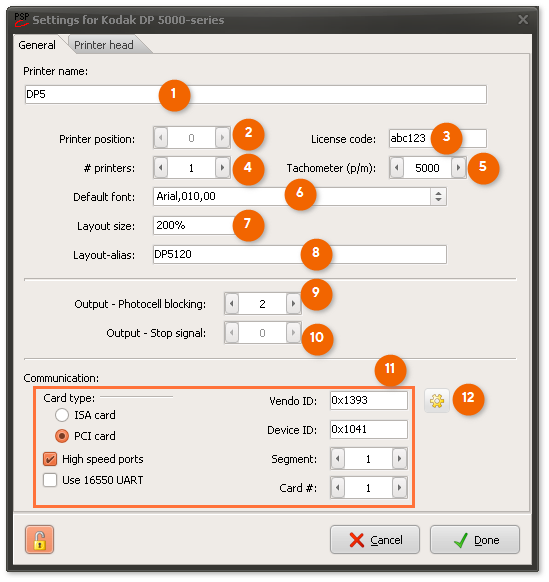Screen dimensions: 549x582
Task: Decrease the # printers value
Action: pos(161,168)
